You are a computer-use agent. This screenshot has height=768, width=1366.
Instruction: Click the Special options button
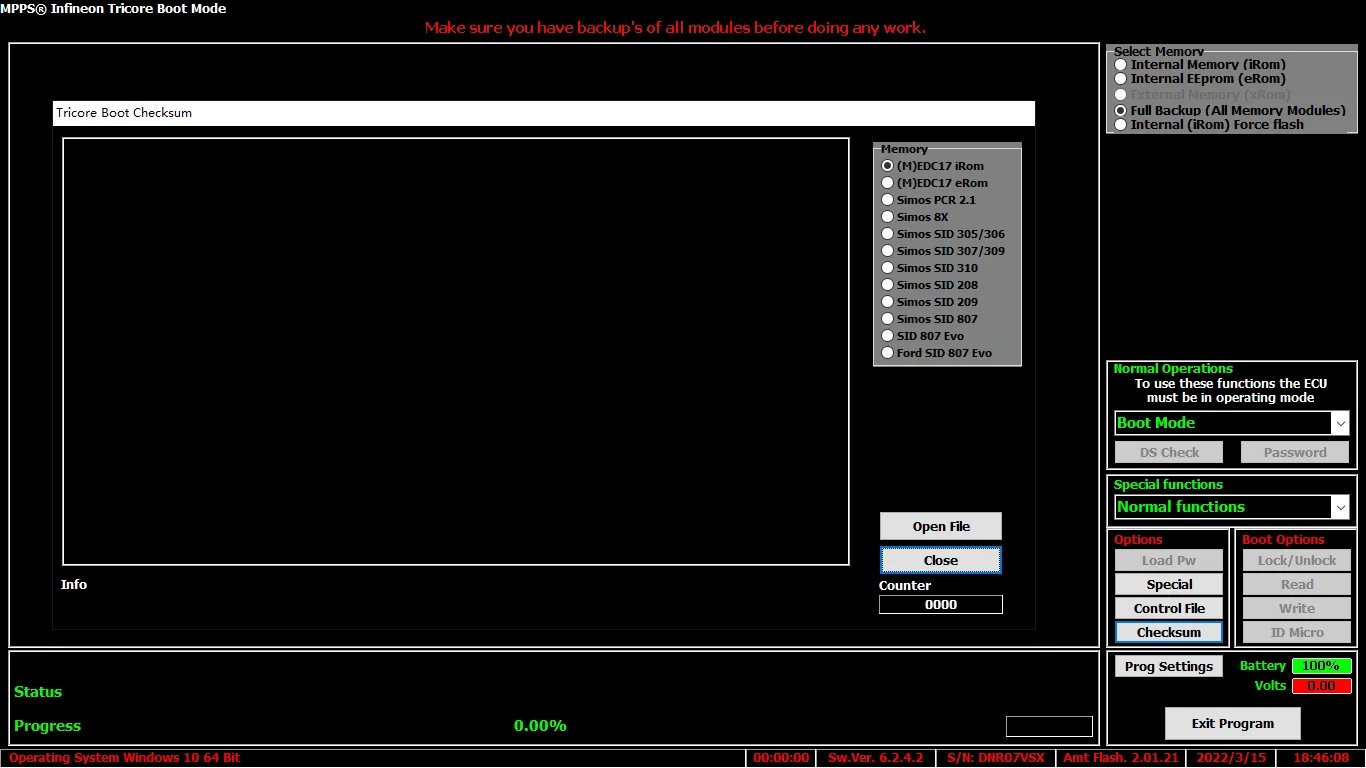point(1169,585)
